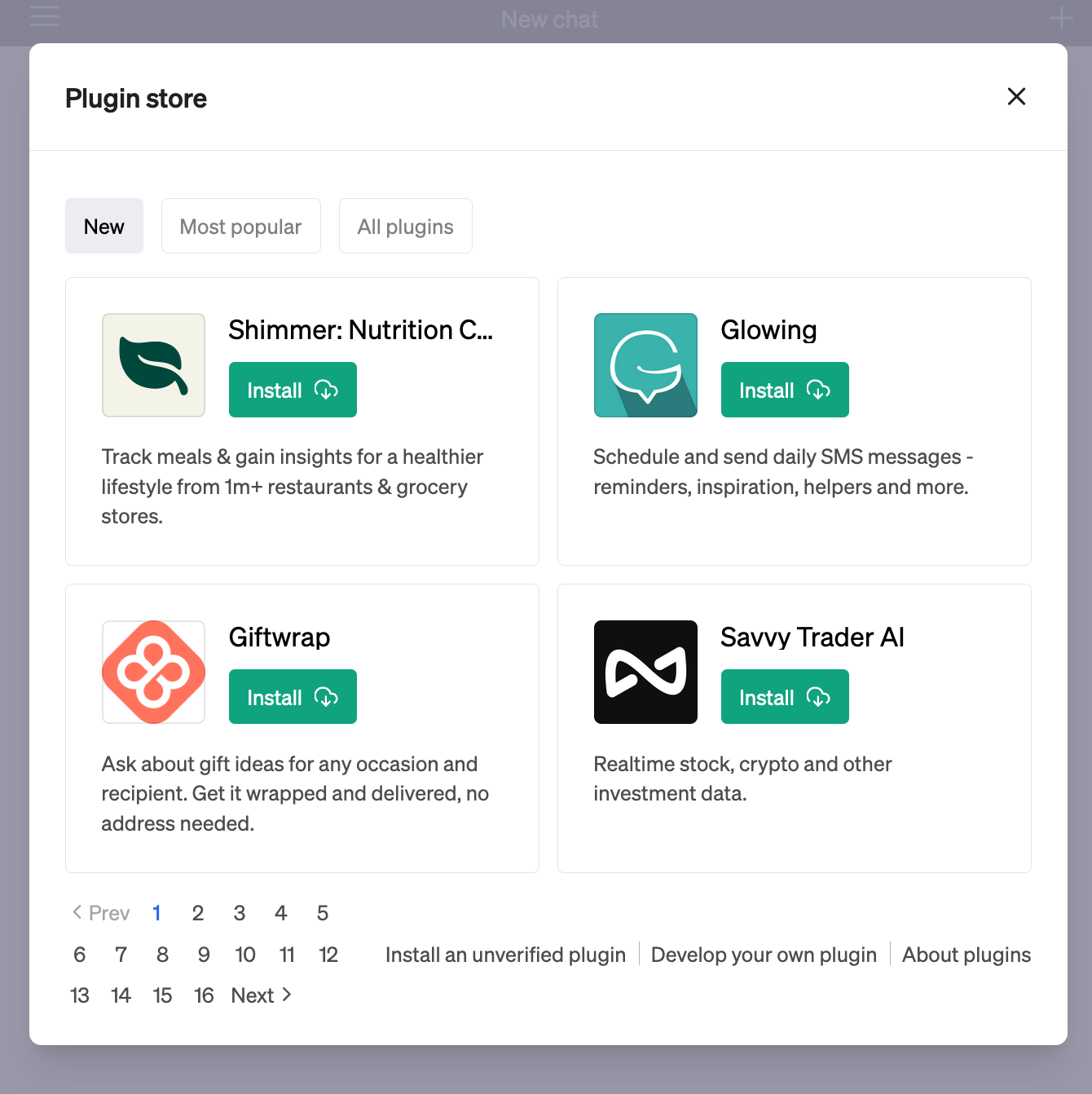This screenshot has height=1094, width=1092.
Task: Install the Savvy Trader AI plugin
Action: coord(784,697)
